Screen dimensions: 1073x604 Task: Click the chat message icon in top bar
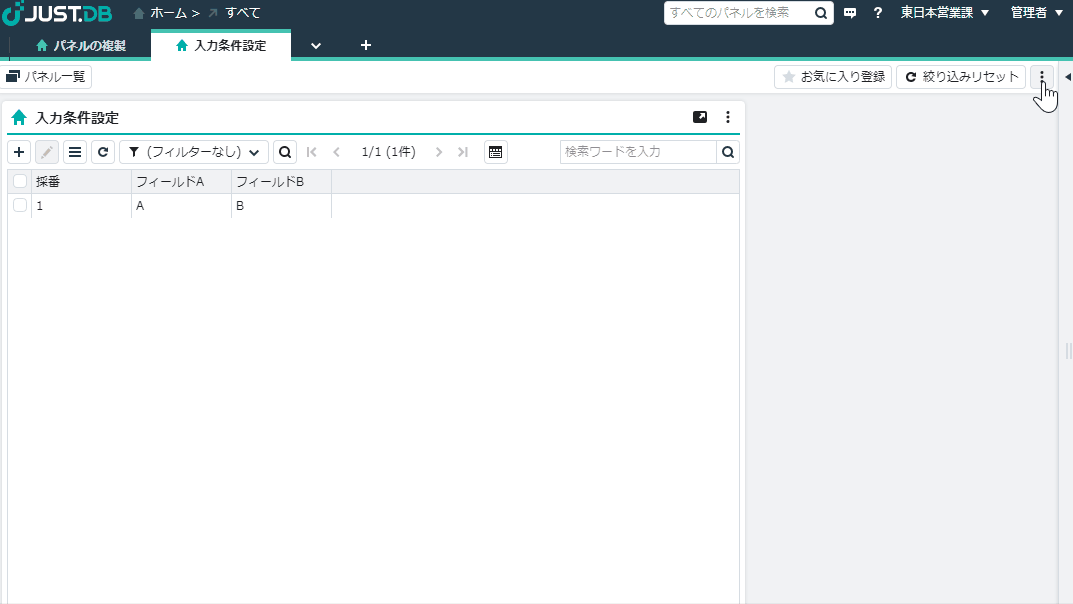click(x=850, y=13)
